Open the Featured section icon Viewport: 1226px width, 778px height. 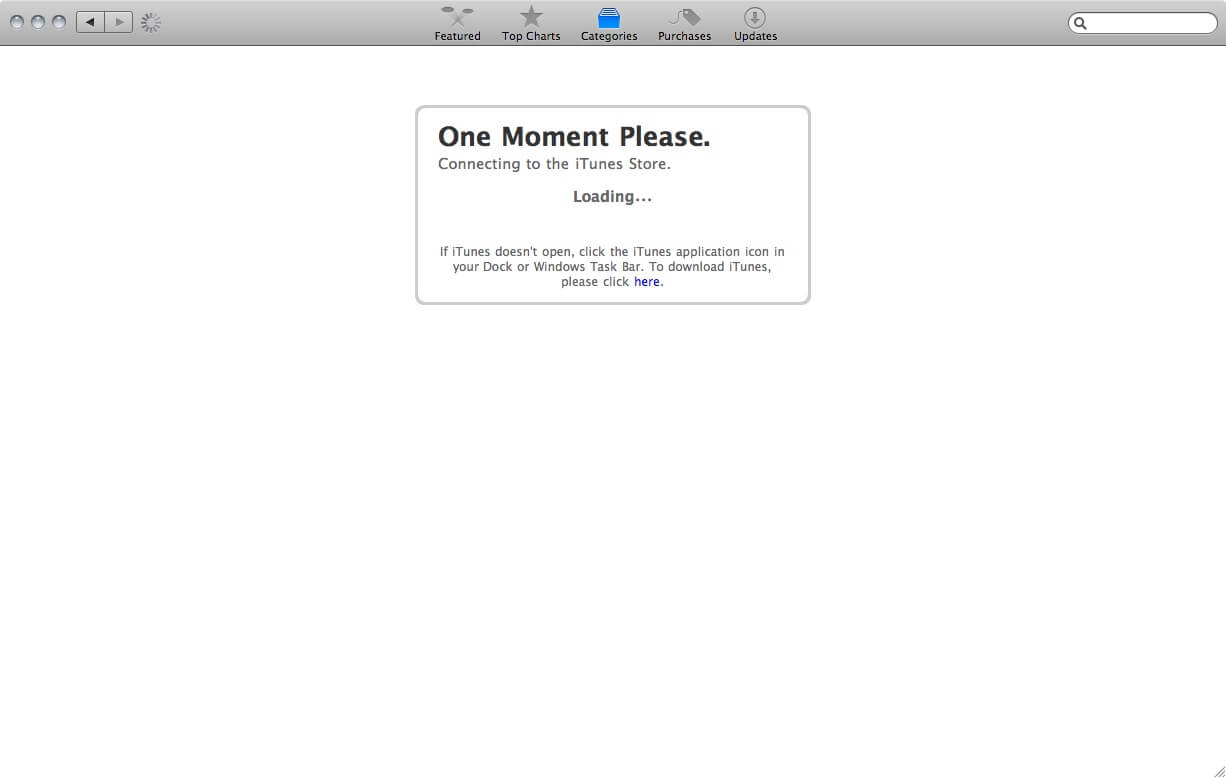pyautogui.click(x=457, y=16)
